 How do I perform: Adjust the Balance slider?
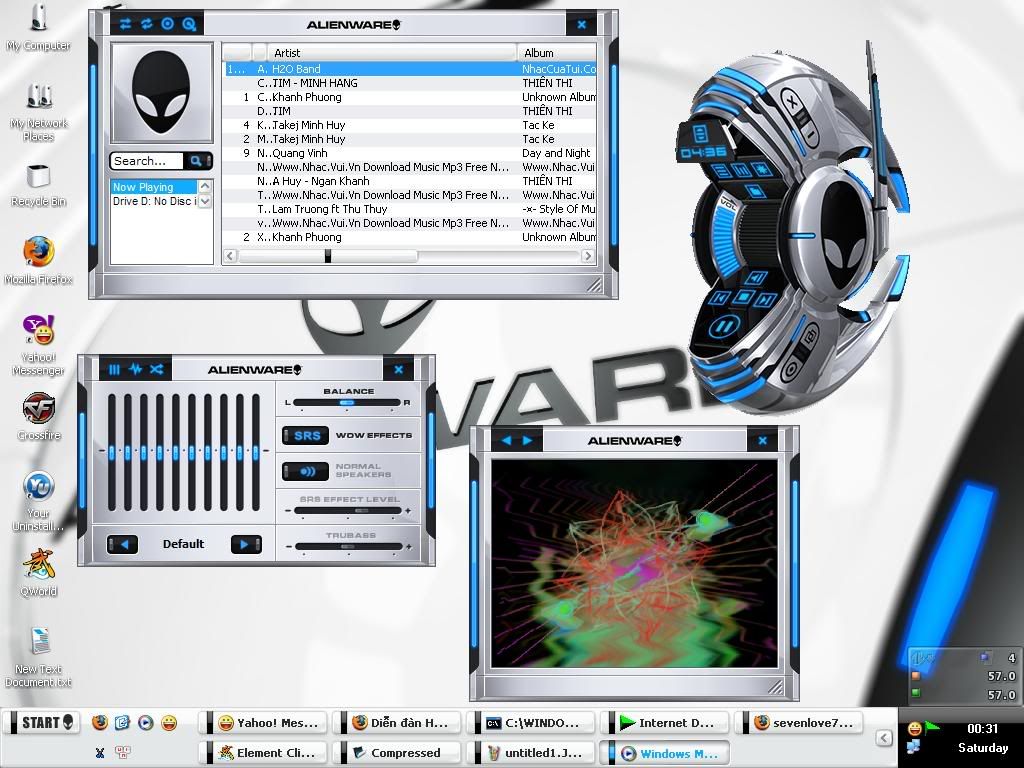347,403
